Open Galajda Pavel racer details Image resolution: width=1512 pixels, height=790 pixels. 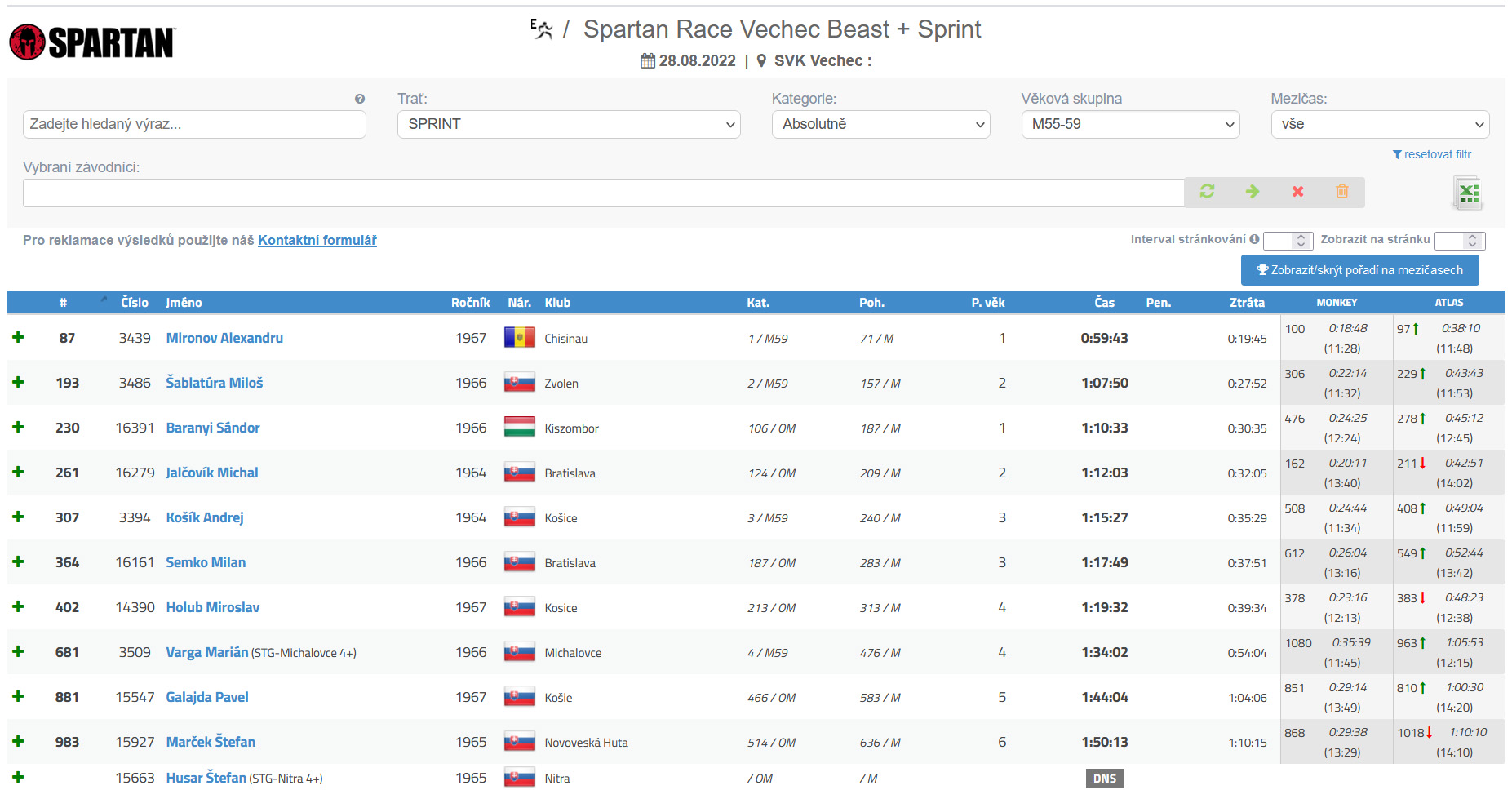click(x=207, y=697)
